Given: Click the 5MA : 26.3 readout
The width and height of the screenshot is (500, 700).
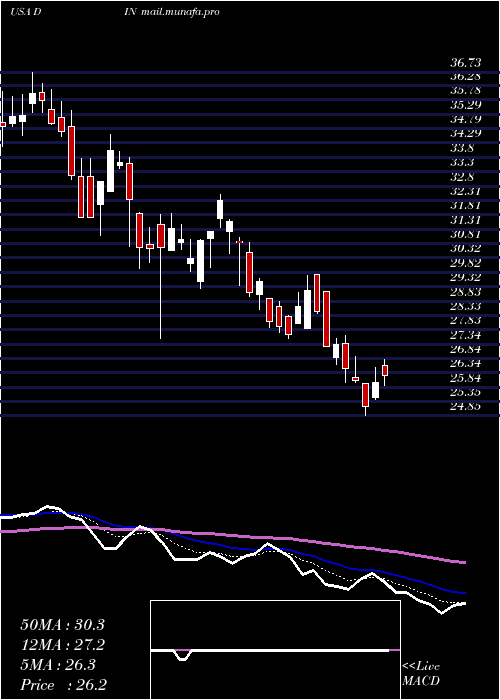Looking at the screenshot, I should pos(58,665).
